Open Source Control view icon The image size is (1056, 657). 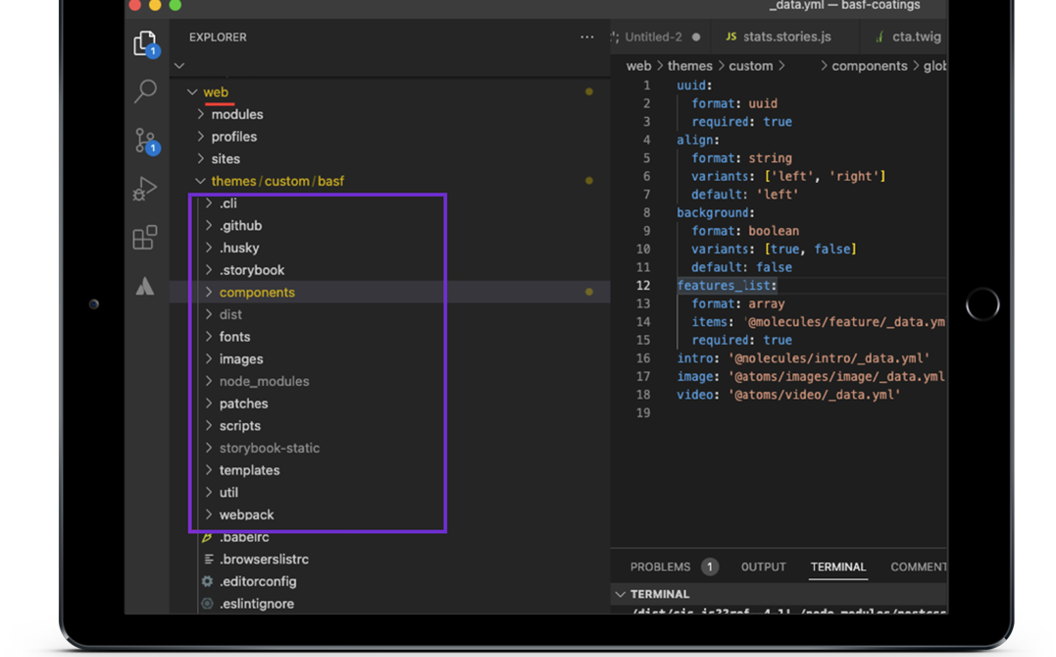(145, 140)
